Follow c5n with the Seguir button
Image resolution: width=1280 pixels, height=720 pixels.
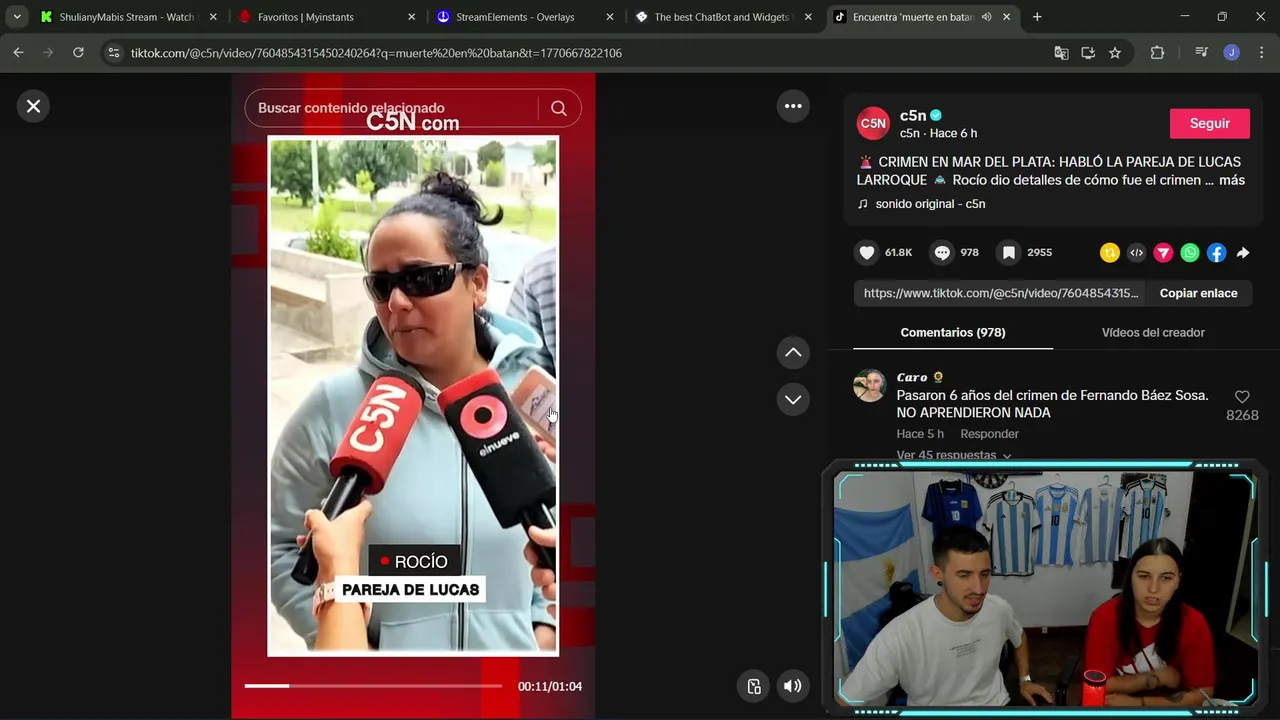point(1210,123)
